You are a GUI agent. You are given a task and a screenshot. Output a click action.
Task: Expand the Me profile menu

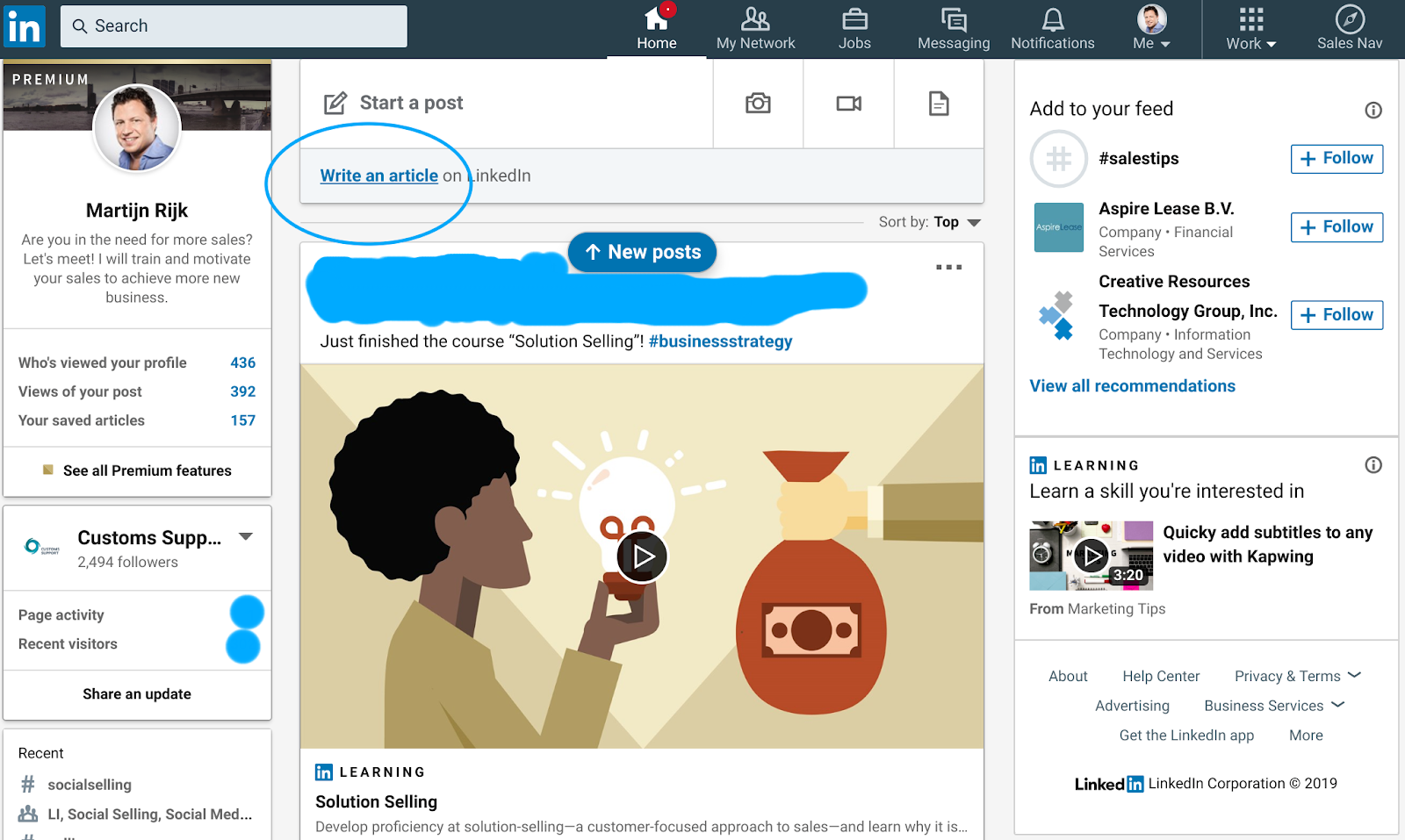point(1151,29)
